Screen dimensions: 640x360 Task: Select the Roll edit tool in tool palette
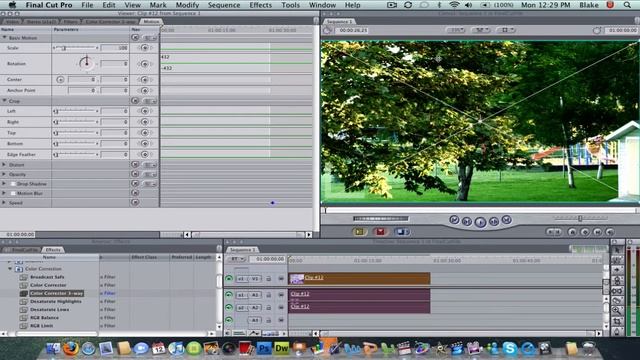[x=617, y=281]
